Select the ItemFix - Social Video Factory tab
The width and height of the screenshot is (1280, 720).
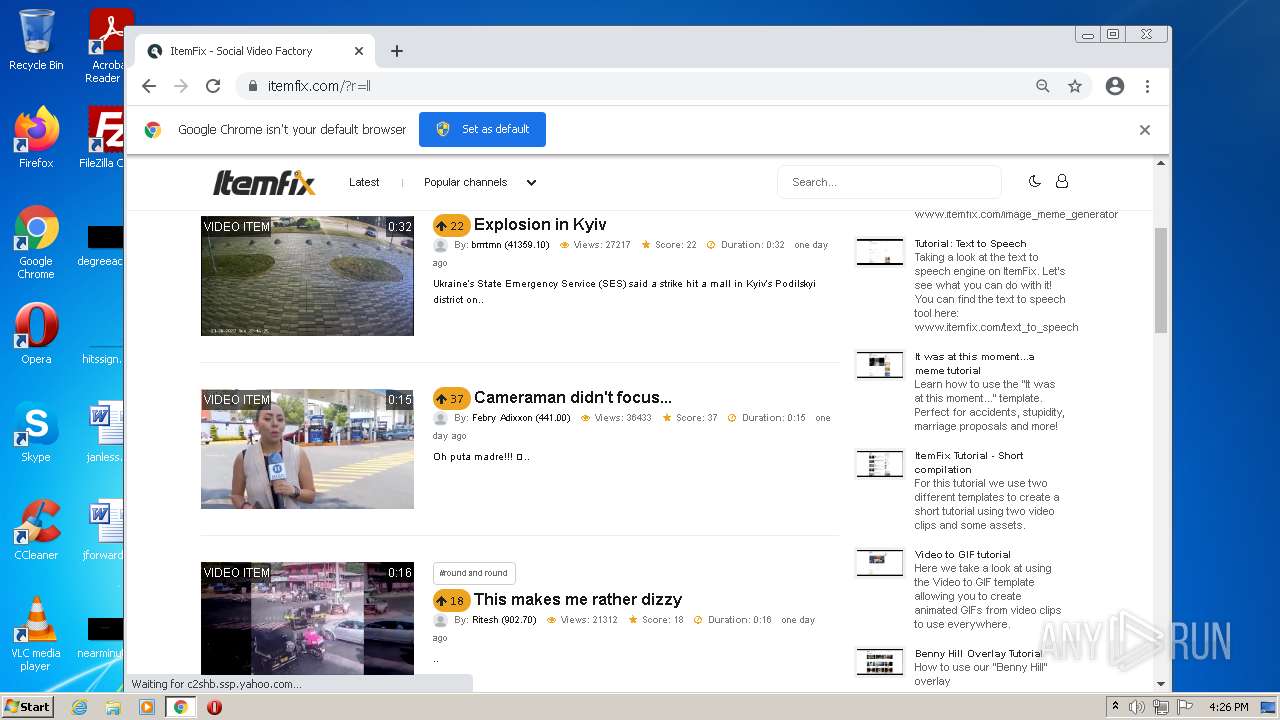[x=255, y=51]
